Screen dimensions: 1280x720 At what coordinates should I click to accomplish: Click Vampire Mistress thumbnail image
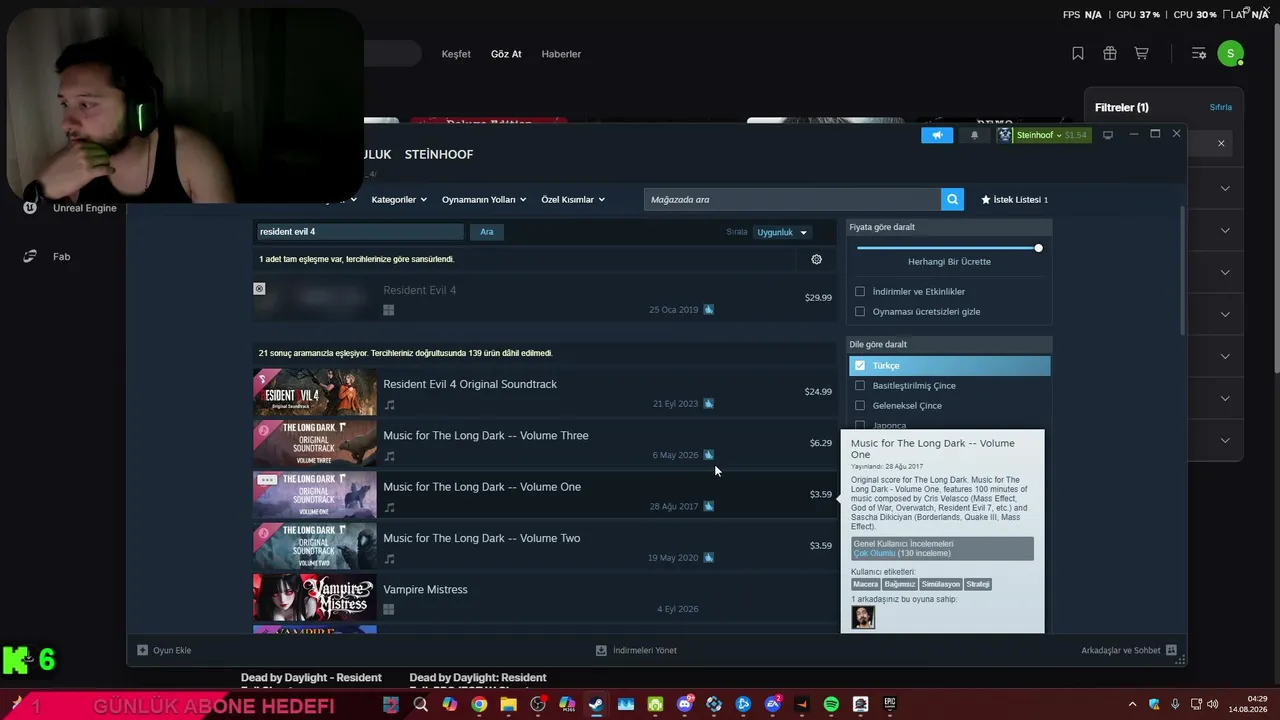[315, 597]
